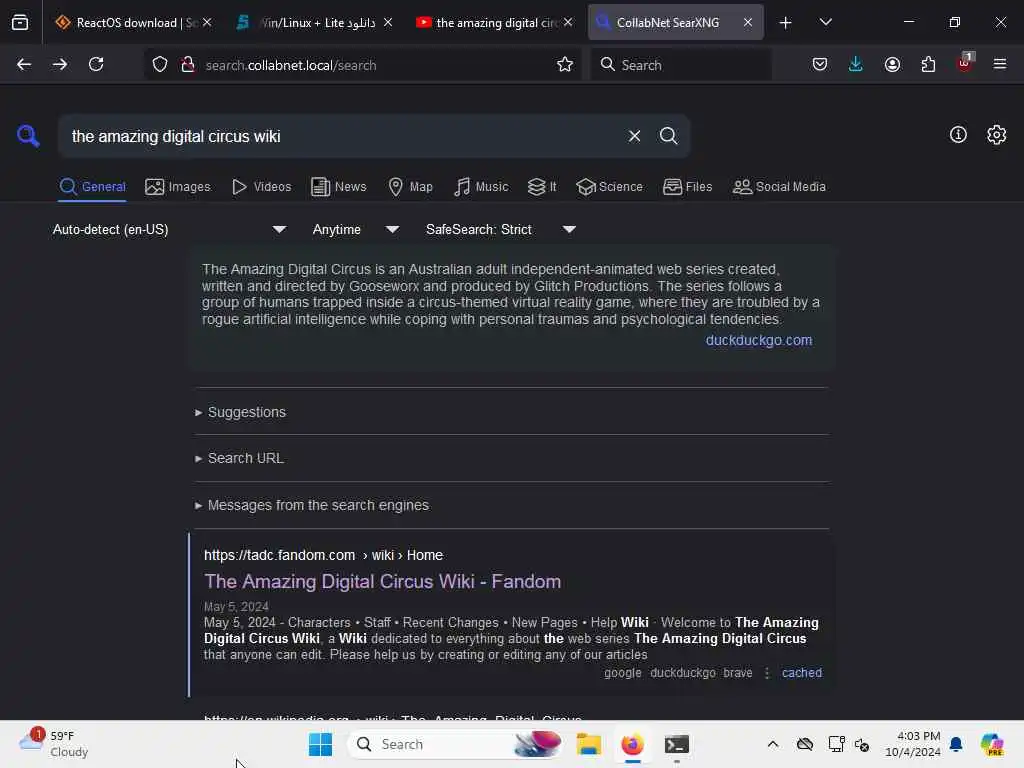Select the General search category
1024x768 pixels.
pyautogui.click(x=92, y=187)
